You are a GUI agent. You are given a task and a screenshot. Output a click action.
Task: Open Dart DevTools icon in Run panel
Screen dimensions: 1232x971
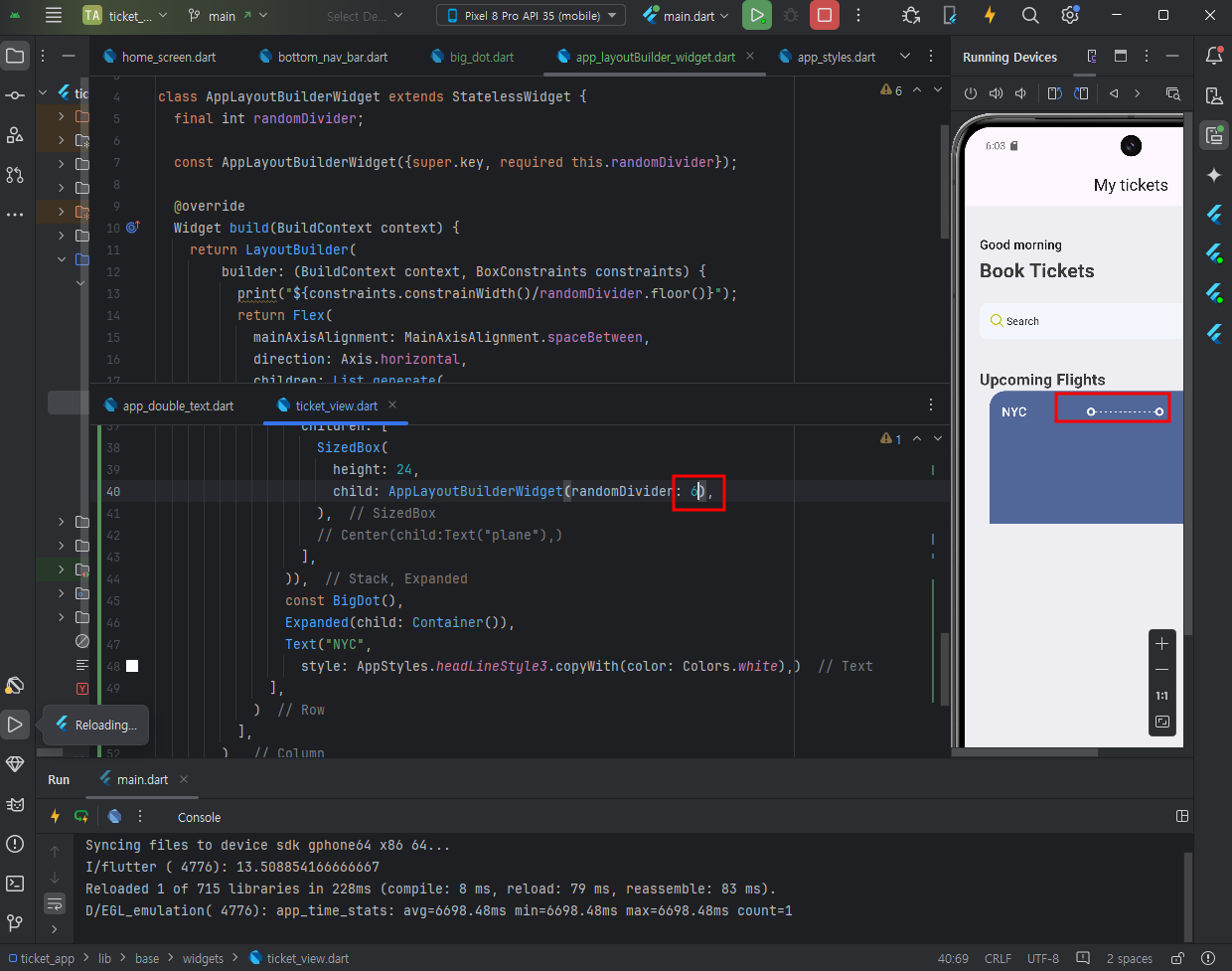pos(114,816)
